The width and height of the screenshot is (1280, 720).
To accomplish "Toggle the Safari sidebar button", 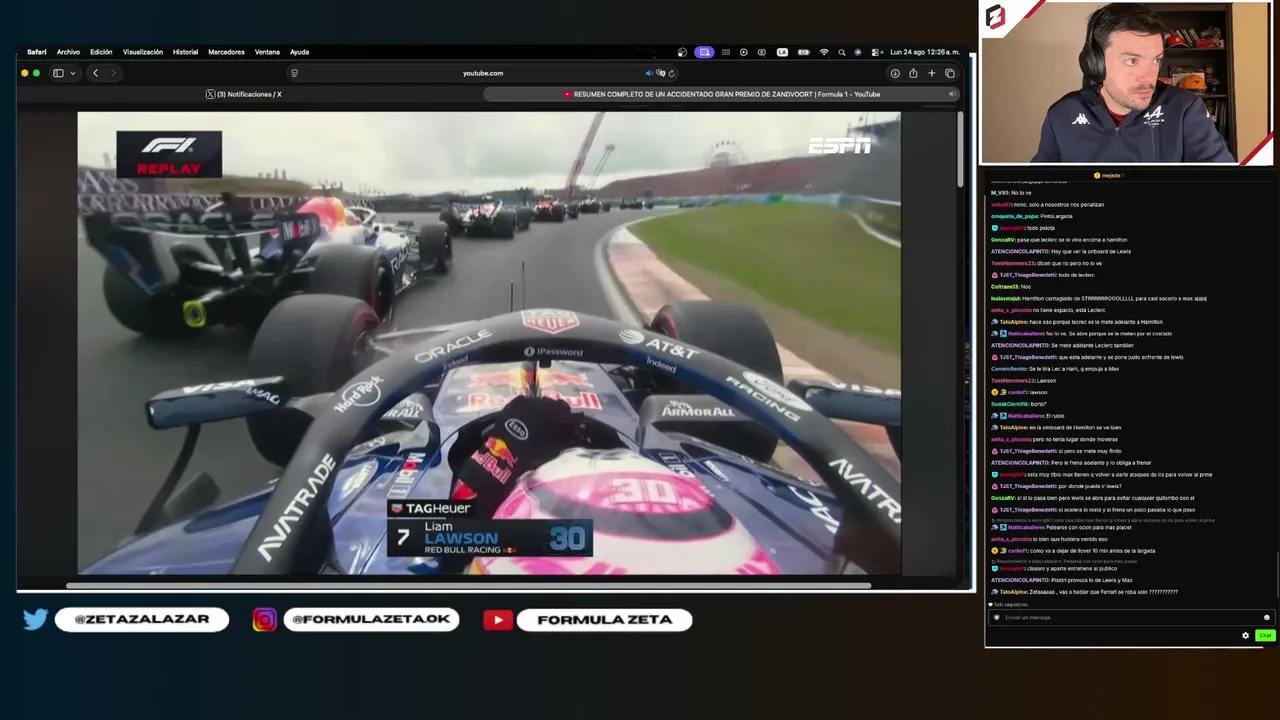I will tap(58, 73).
